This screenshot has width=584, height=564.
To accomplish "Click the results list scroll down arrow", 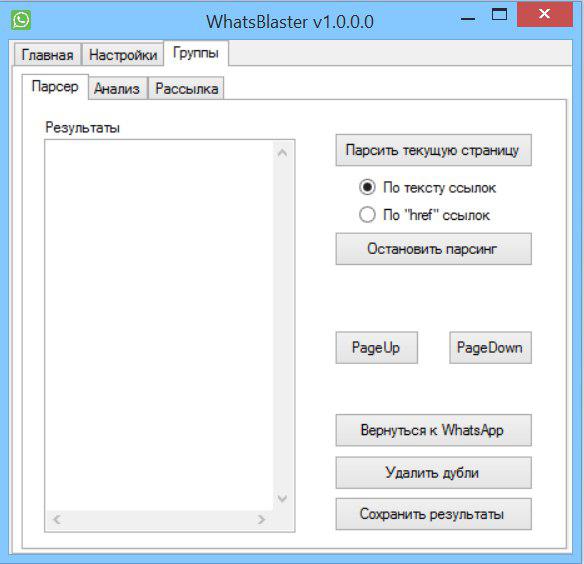I will 282,498.
